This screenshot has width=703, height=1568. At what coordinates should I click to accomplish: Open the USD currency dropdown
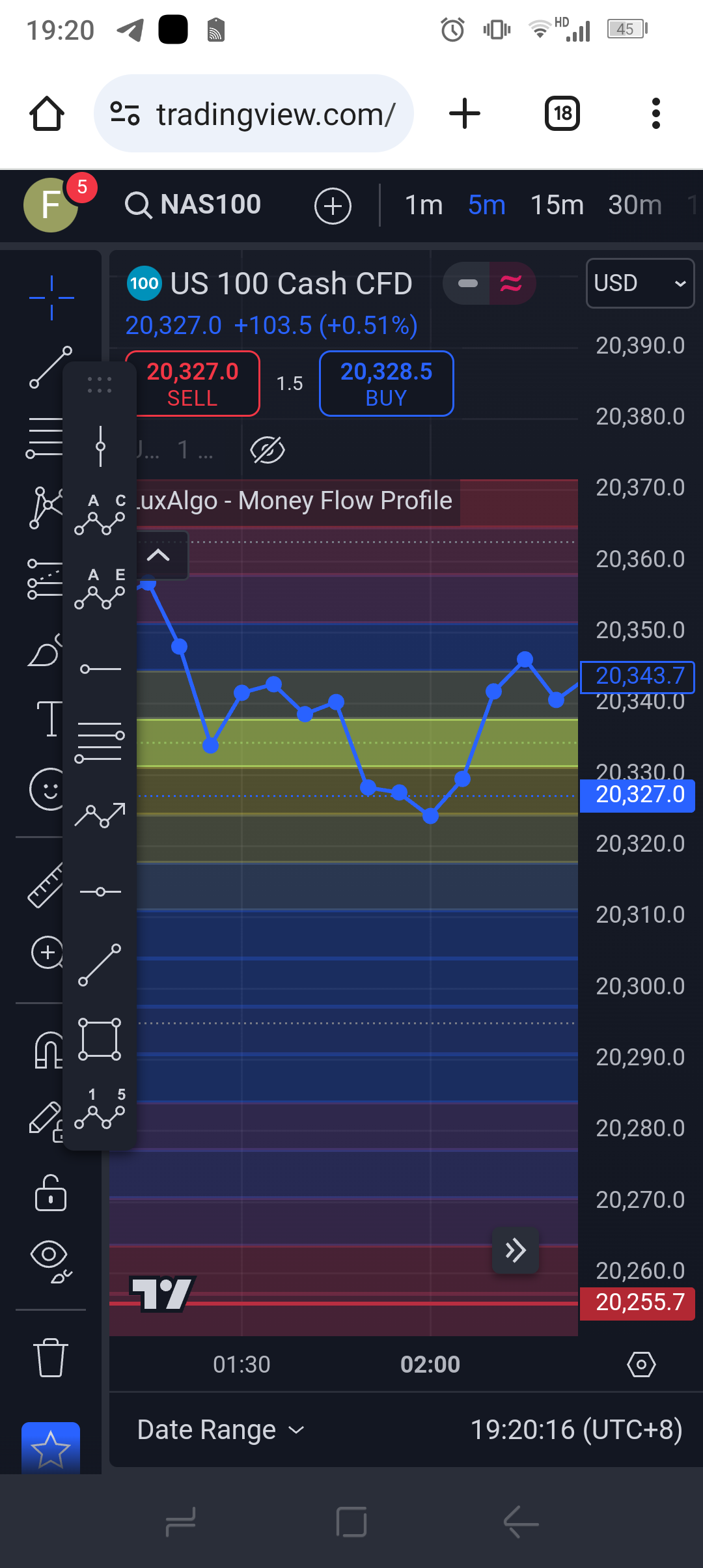[640, 283]
